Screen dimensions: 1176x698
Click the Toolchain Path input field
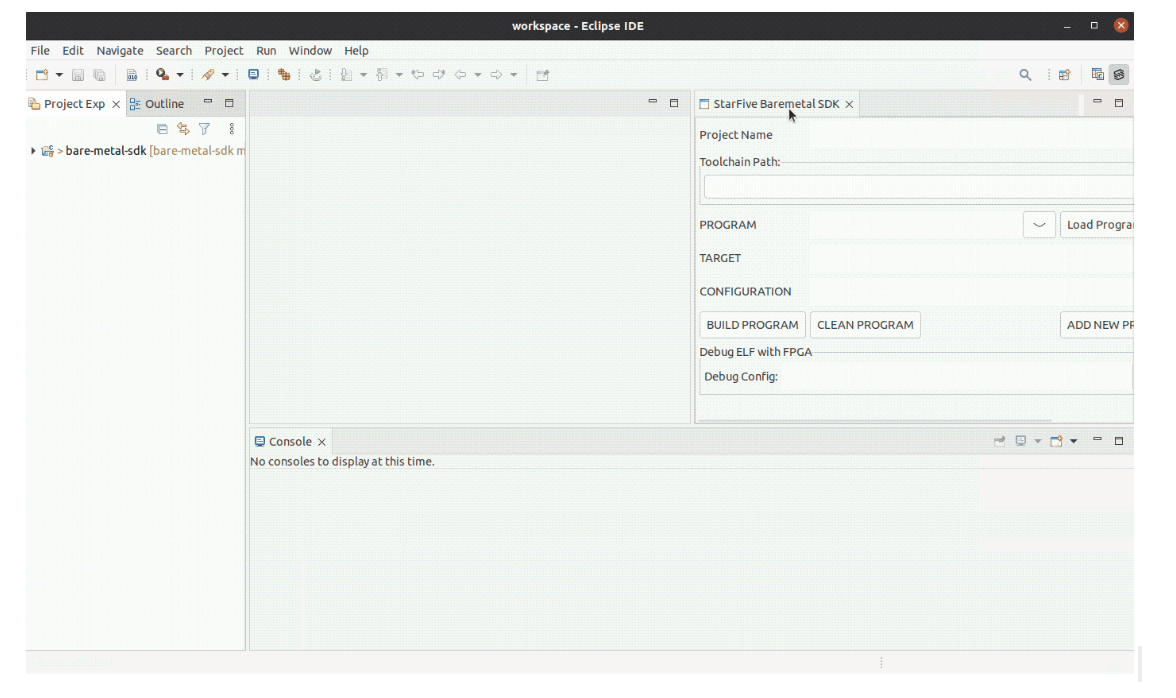(x=918, y=187)
